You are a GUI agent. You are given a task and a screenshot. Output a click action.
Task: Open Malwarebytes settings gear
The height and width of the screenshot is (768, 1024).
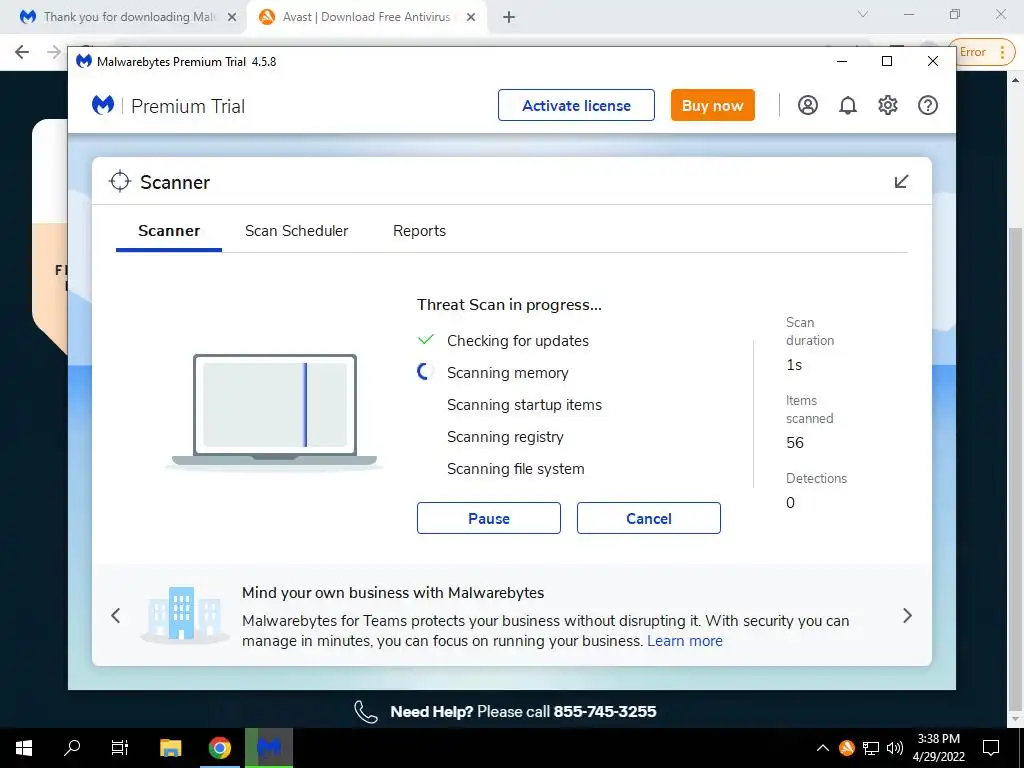[888, 105]
